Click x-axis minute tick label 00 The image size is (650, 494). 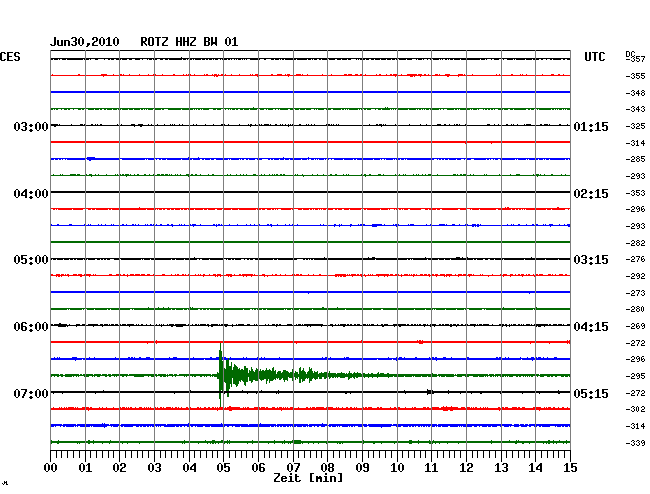51,468
